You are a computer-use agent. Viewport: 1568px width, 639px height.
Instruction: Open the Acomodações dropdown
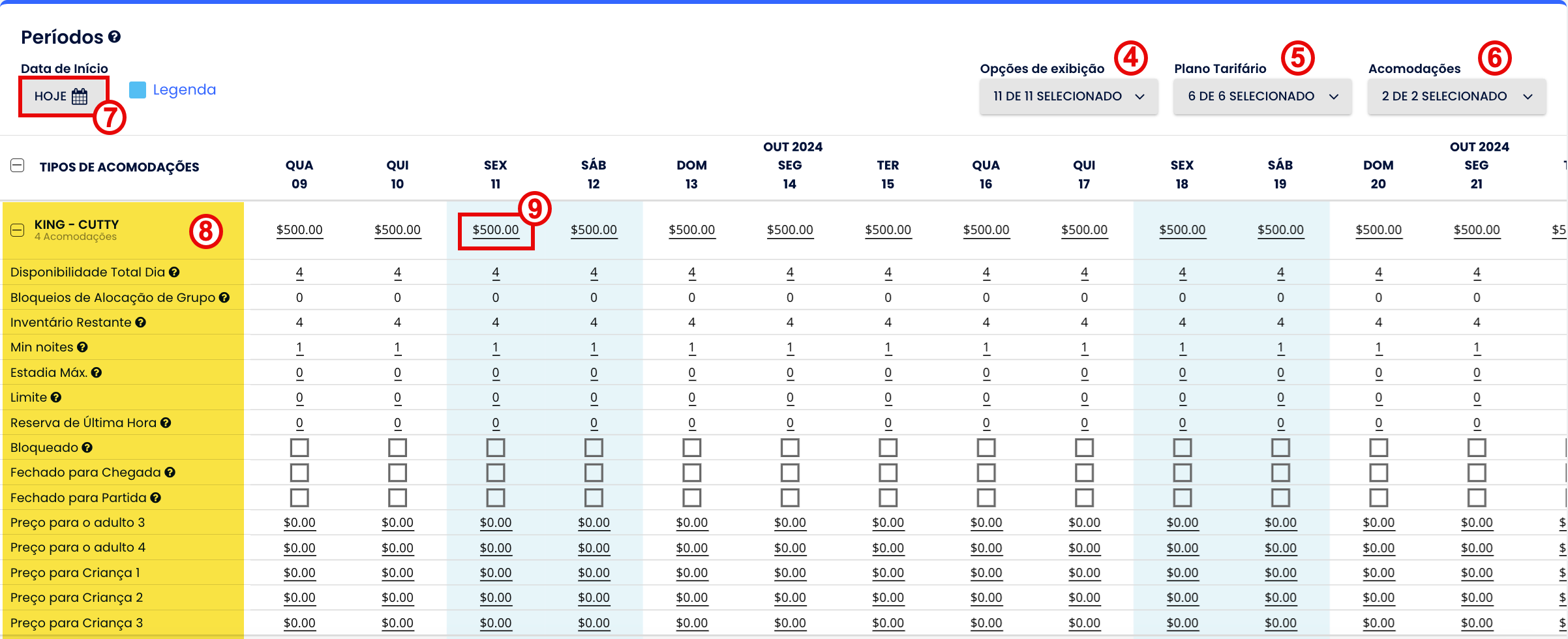pos(1456,97)
